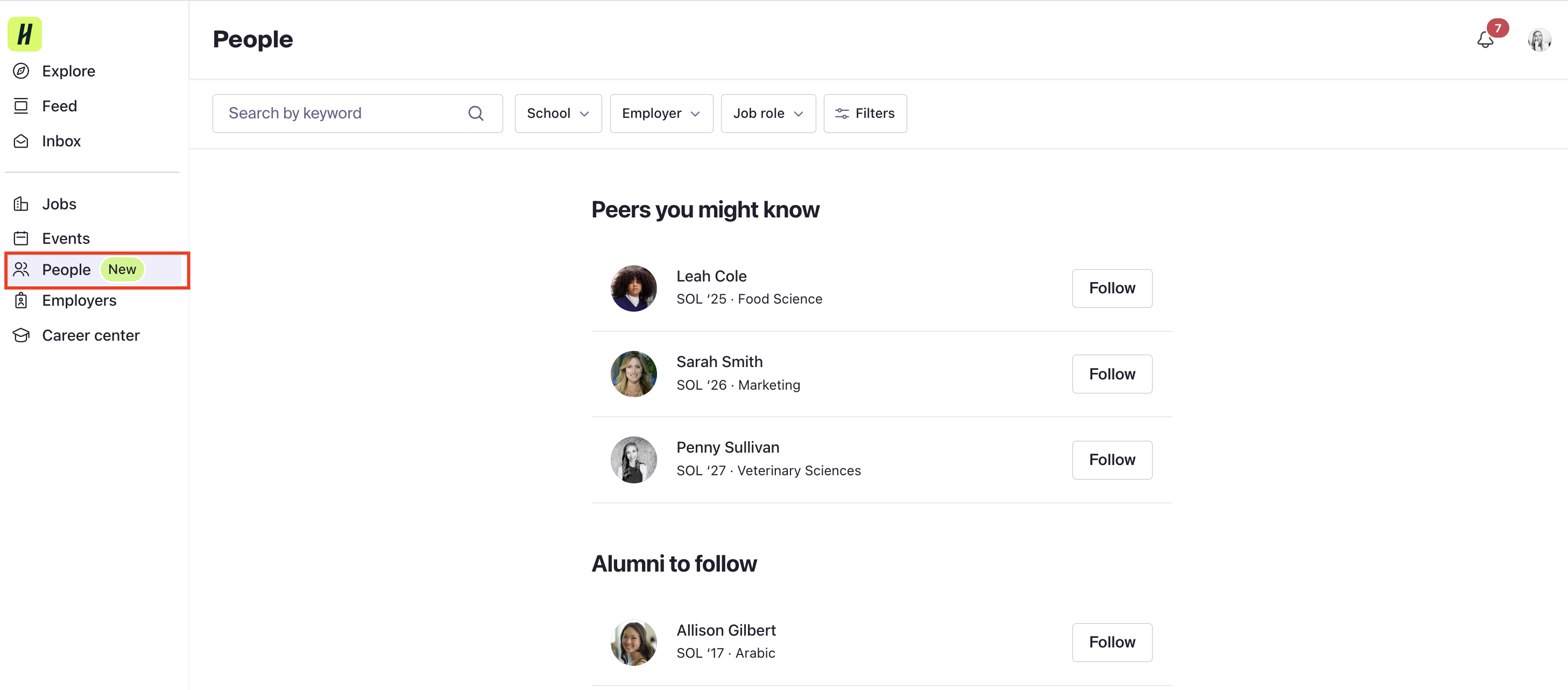Click the Handshake logo icon
1568x690 pixels.
pos(24,34)
